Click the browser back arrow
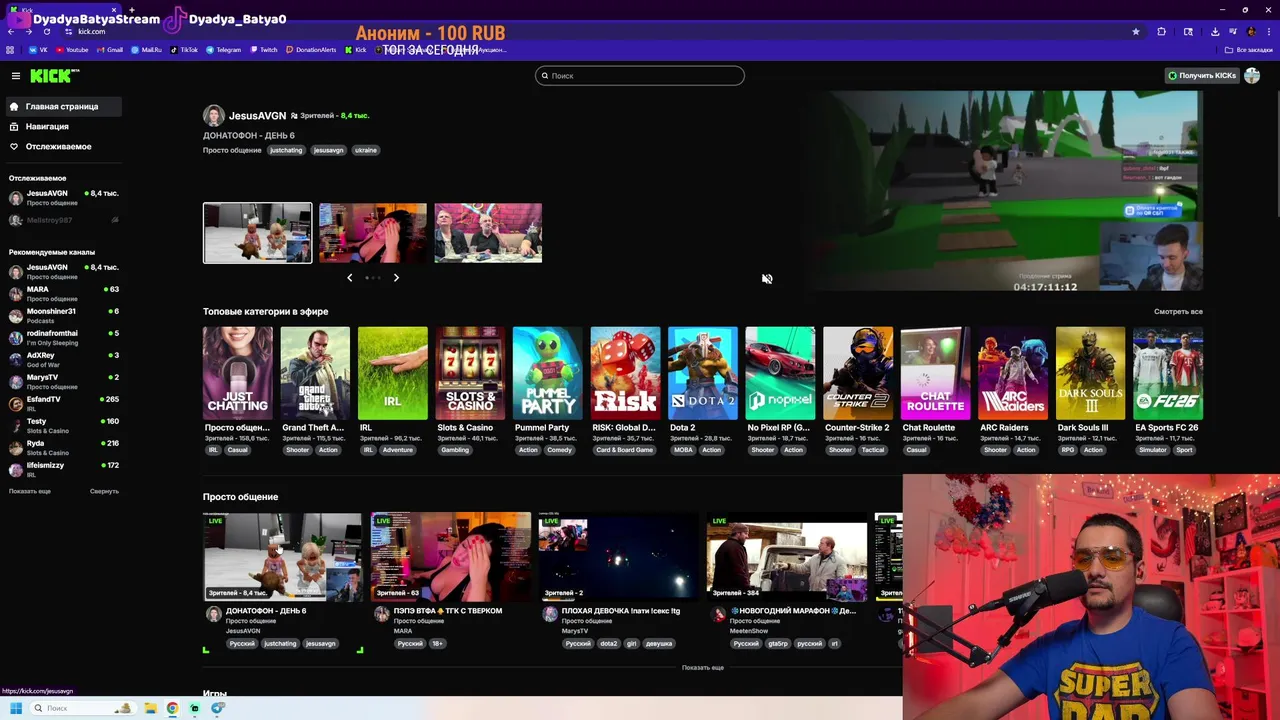Screen dimensions: 1280x720 point(11,32)
